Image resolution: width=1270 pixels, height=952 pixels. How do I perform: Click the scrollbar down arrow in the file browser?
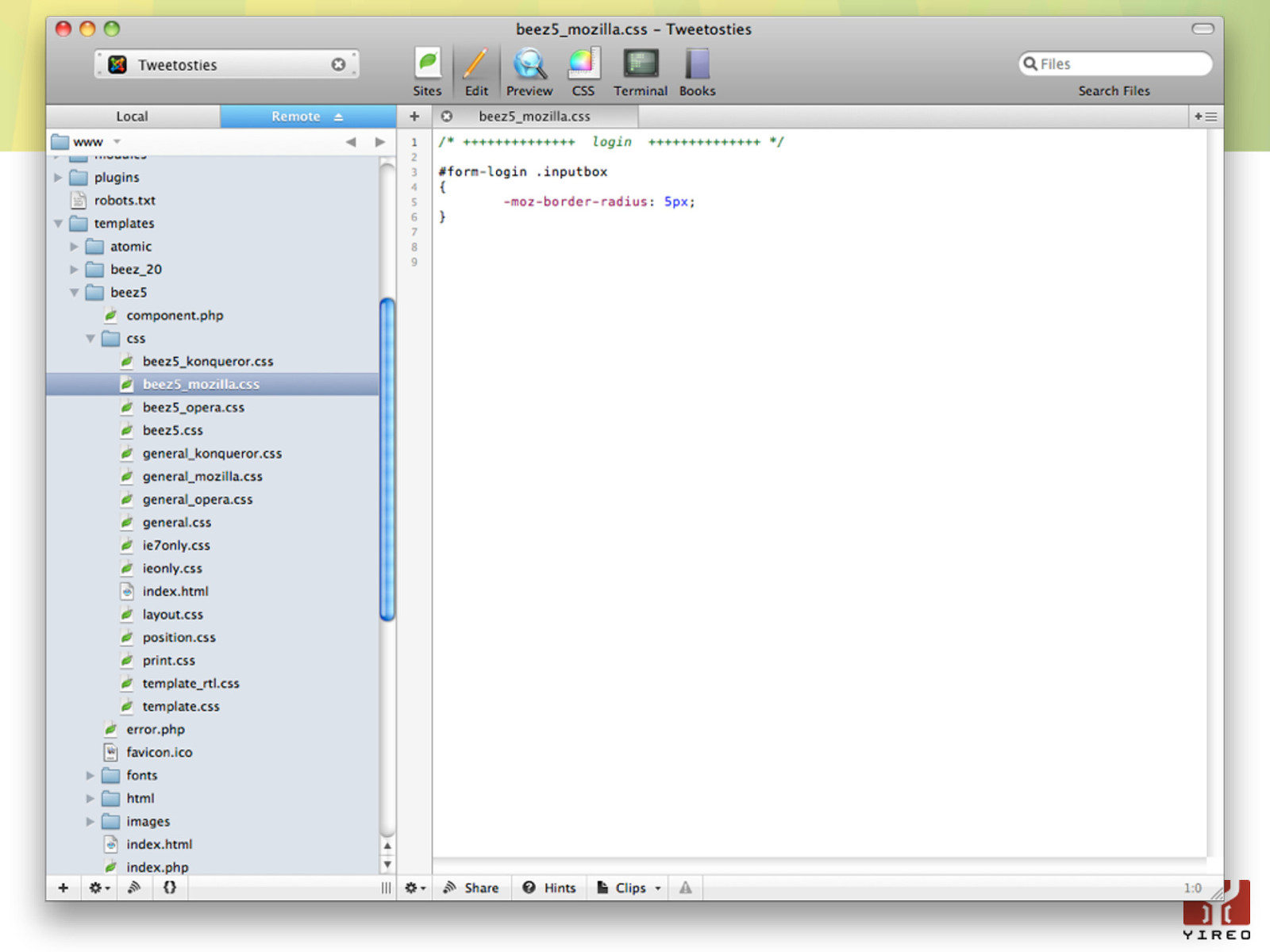[387, 865]
